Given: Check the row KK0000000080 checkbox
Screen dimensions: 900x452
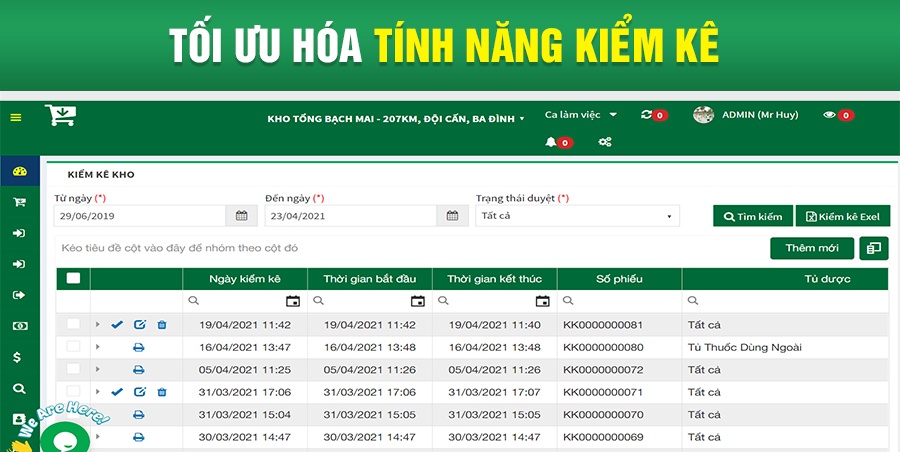Looking at the screenshot, I should pos(73,346).
